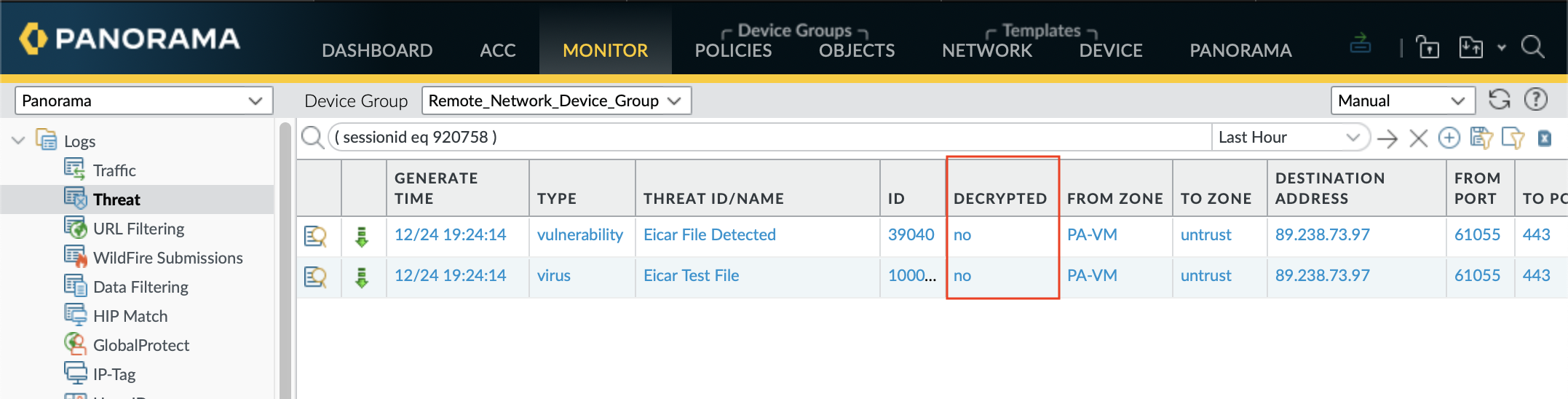Click the sidebar vertical scrollbar
The width and height of the screenshot is (1568, 399).
tap(285, 259)
